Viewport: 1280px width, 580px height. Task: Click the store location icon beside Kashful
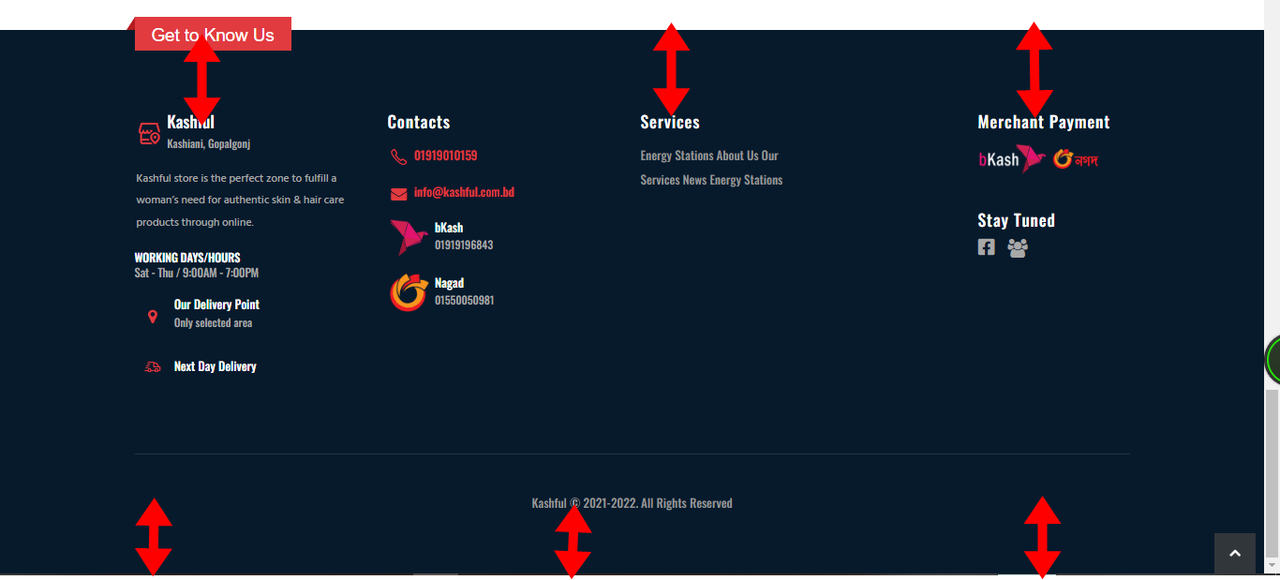pyautogui.click(x=149, y=133)
